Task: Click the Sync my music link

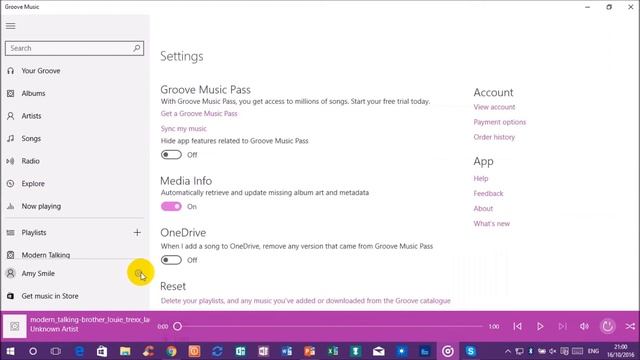Action: [x=183, y=129]
